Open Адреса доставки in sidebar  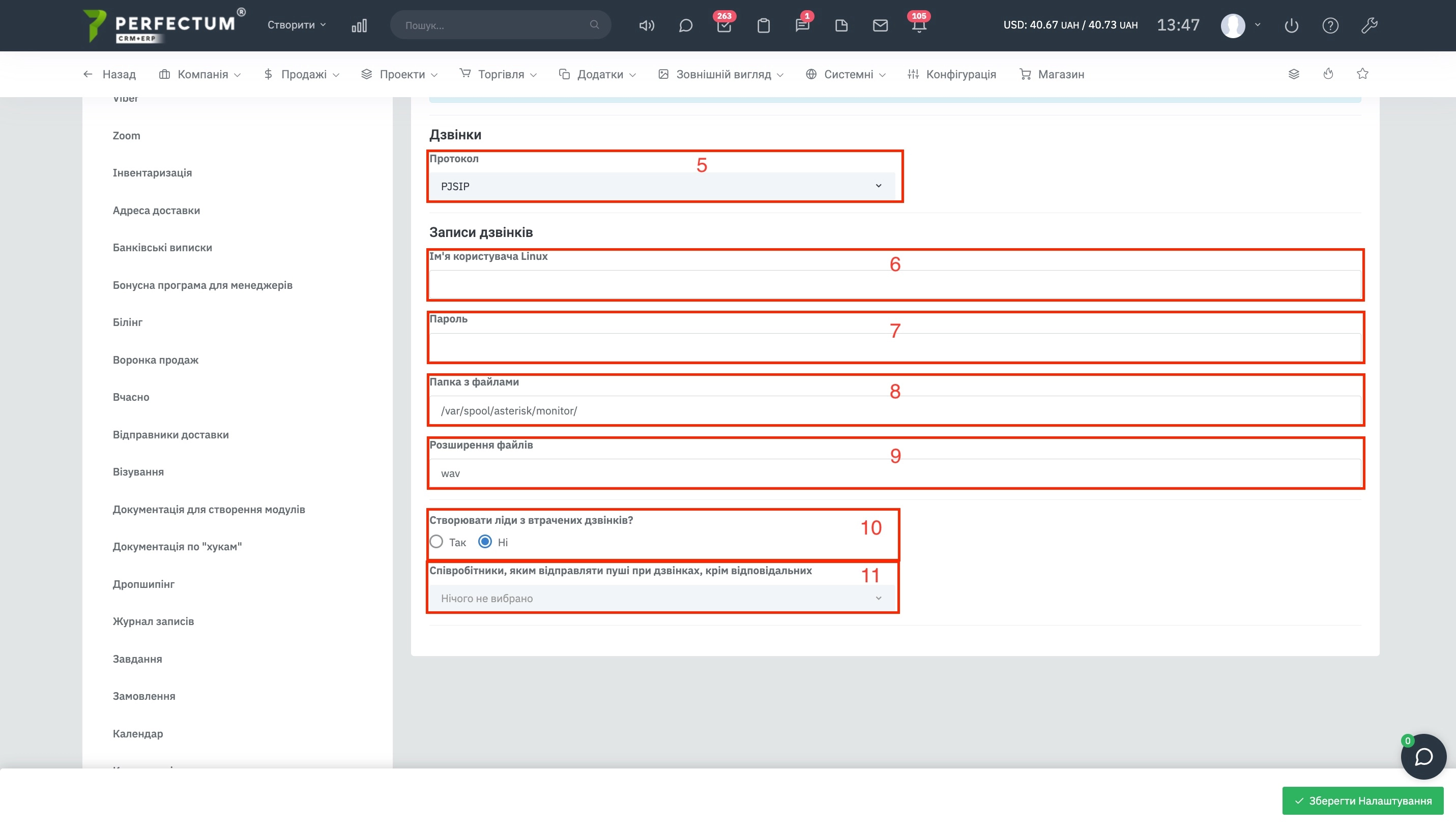(x=156, y=211)
